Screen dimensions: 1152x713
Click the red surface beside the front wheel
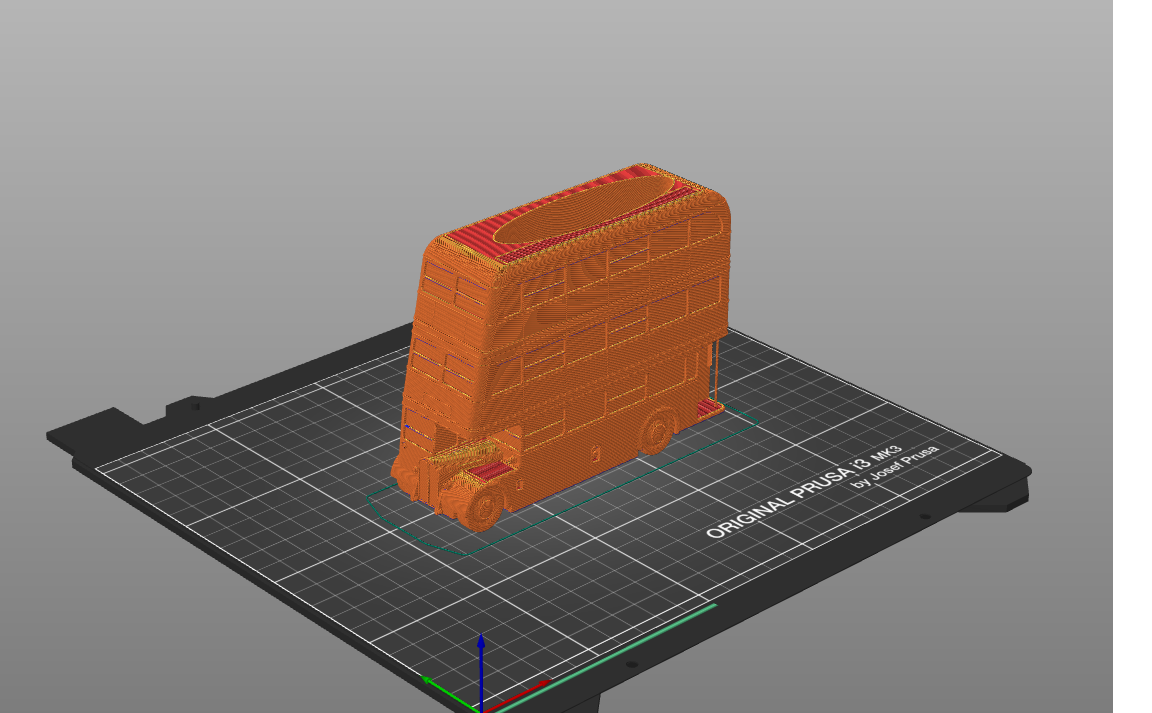point(491,470)
